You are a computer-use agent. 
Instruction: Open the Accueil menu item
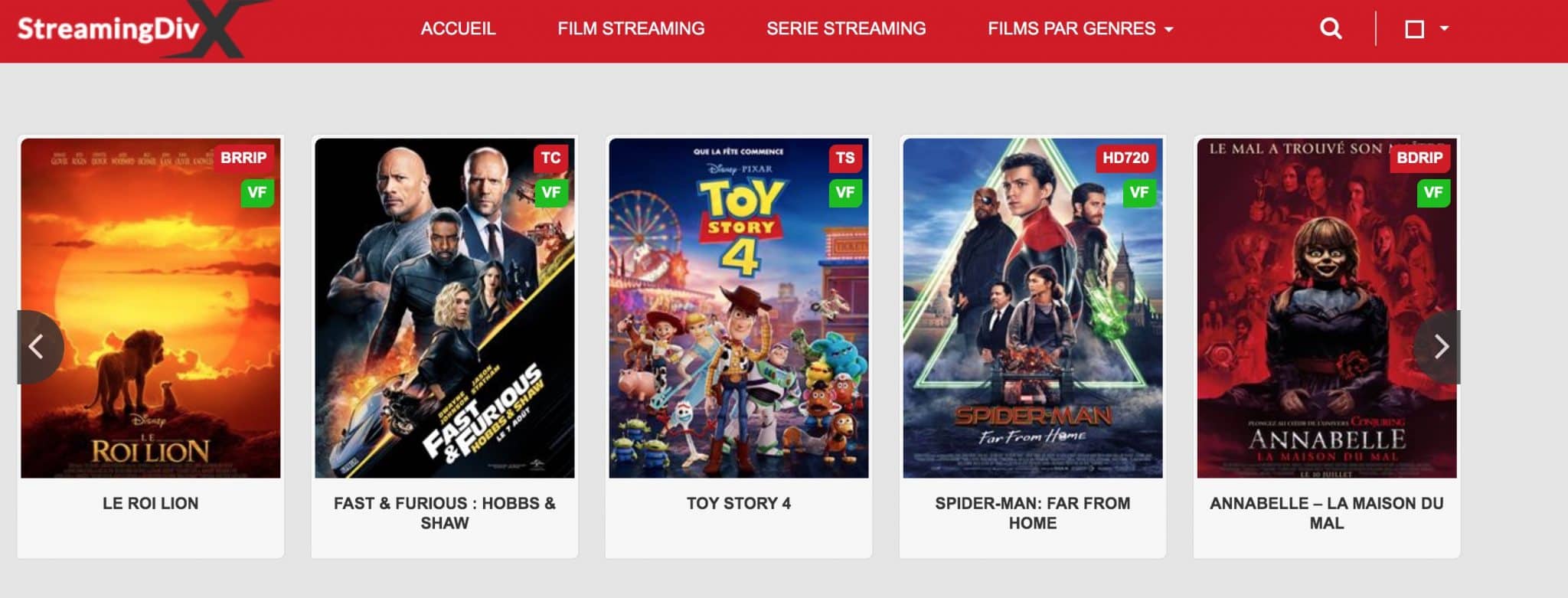(x=458, y=29)
